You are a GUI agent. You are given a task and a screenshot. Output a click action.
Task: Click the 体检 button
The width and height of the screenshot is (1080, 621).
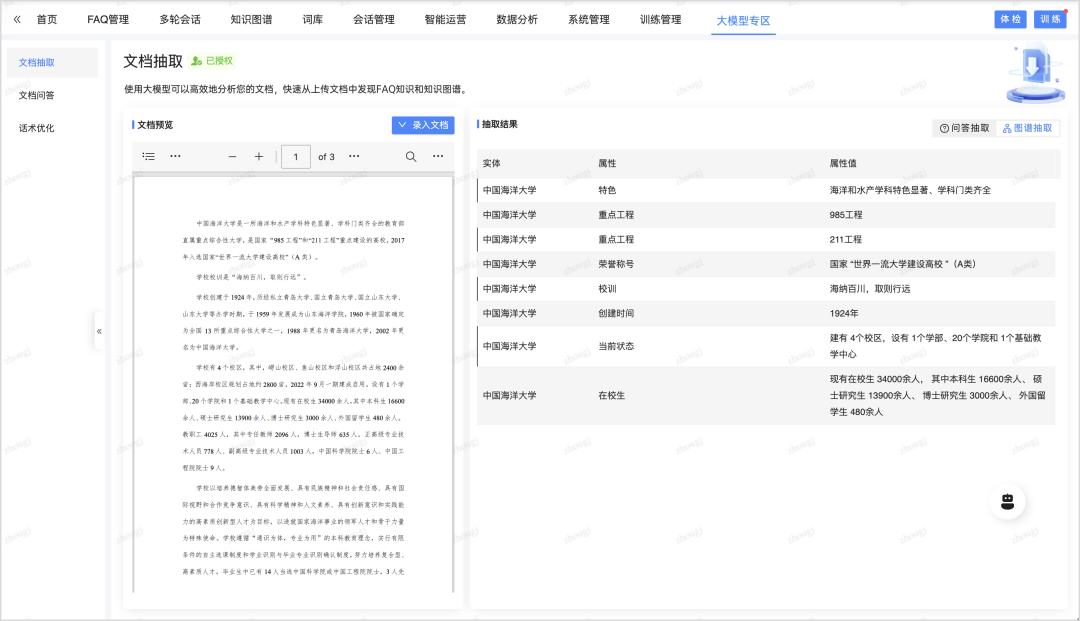tap(1010, 19)
